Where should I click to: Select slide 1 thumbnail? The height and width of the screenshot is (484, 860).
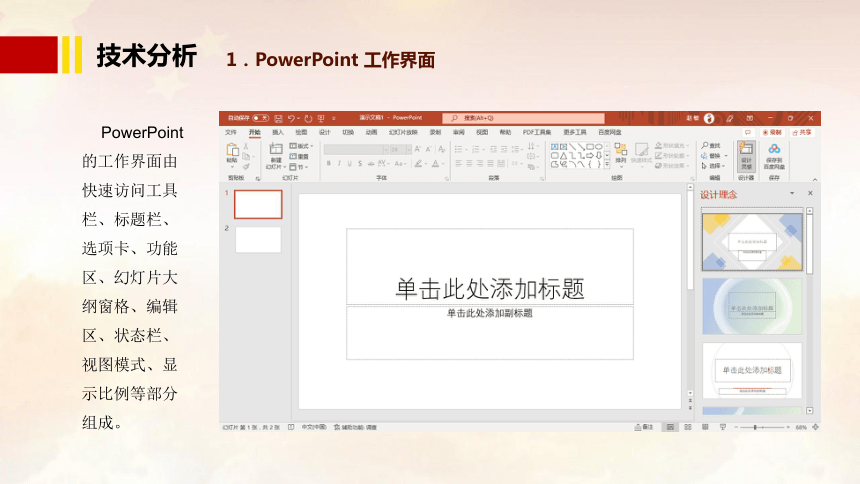[x=258, y=204]
